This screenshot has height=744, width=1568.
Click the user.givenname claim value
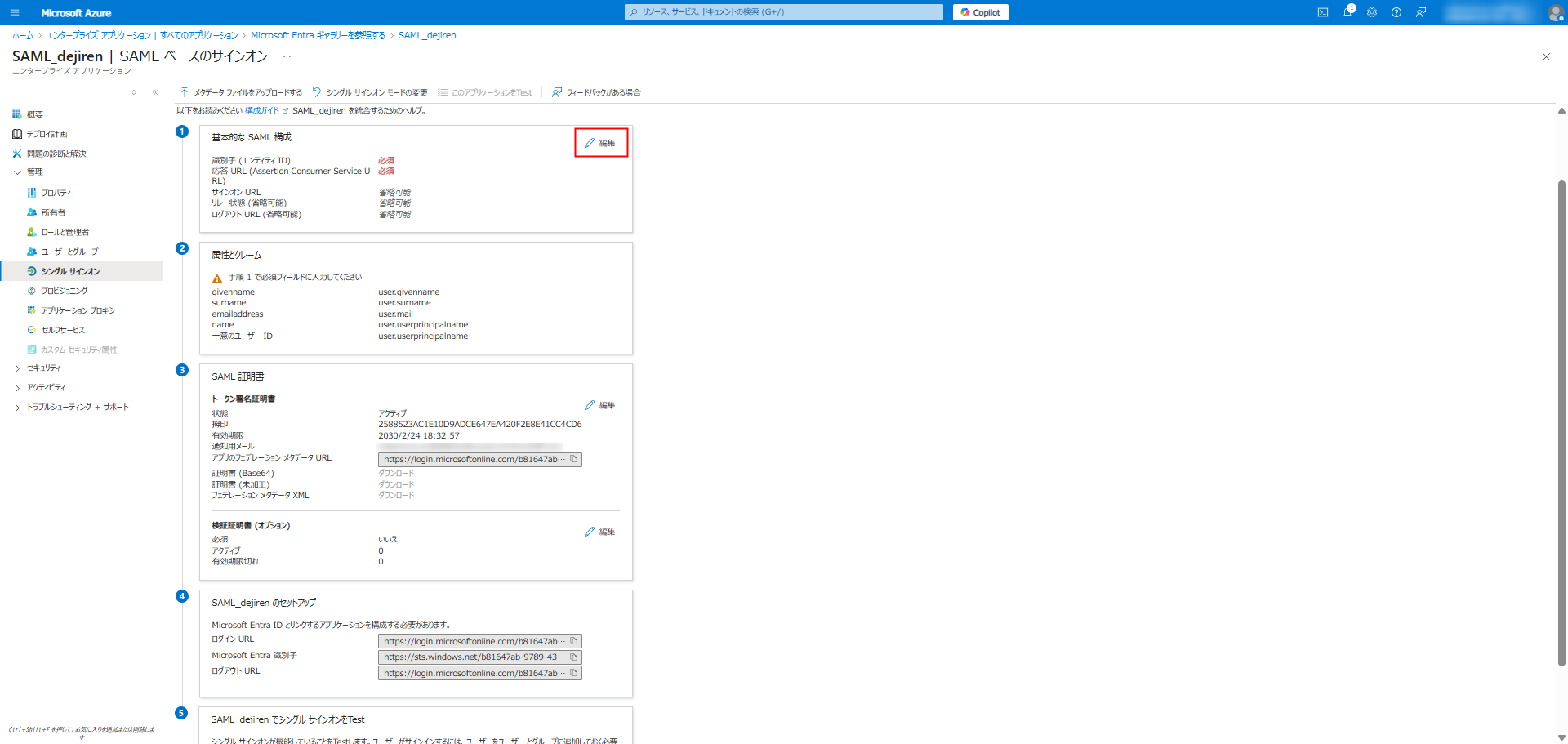[x=409, y=292]
